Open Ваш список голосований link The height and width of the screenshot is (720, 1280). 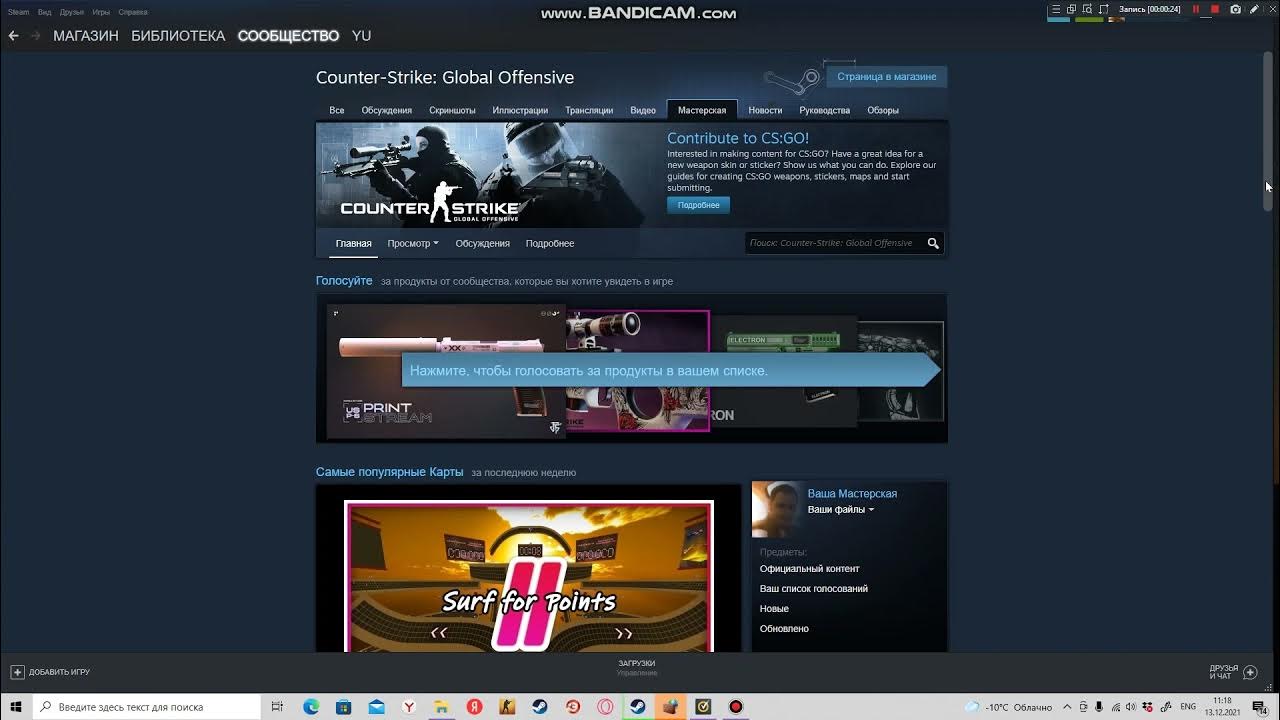click(813, 589)
